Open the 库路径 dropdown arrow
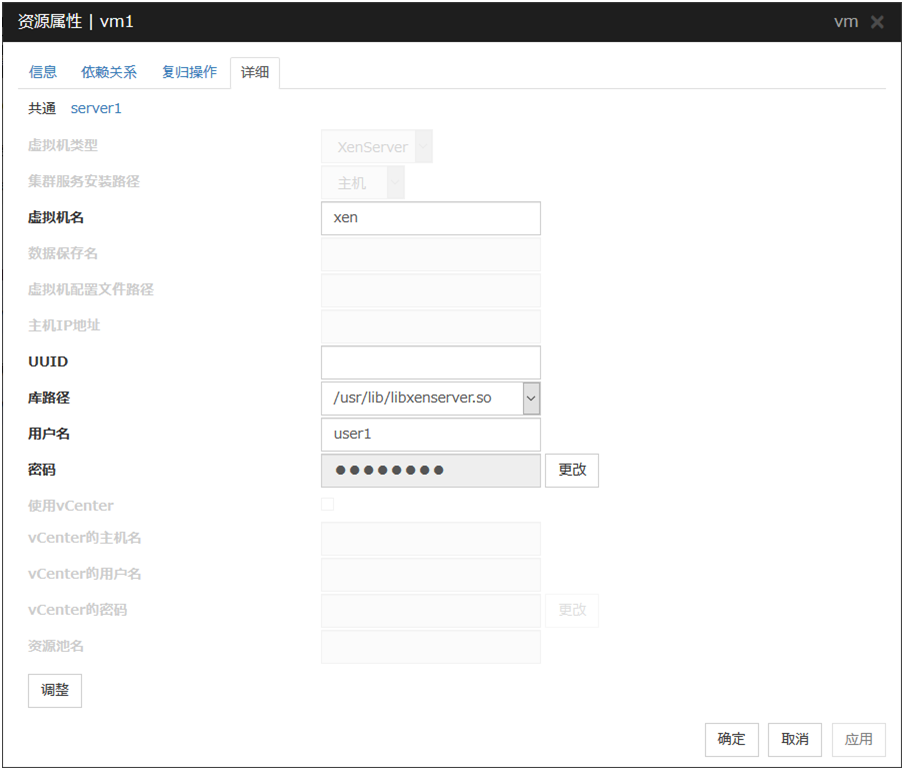 (531, 398)
